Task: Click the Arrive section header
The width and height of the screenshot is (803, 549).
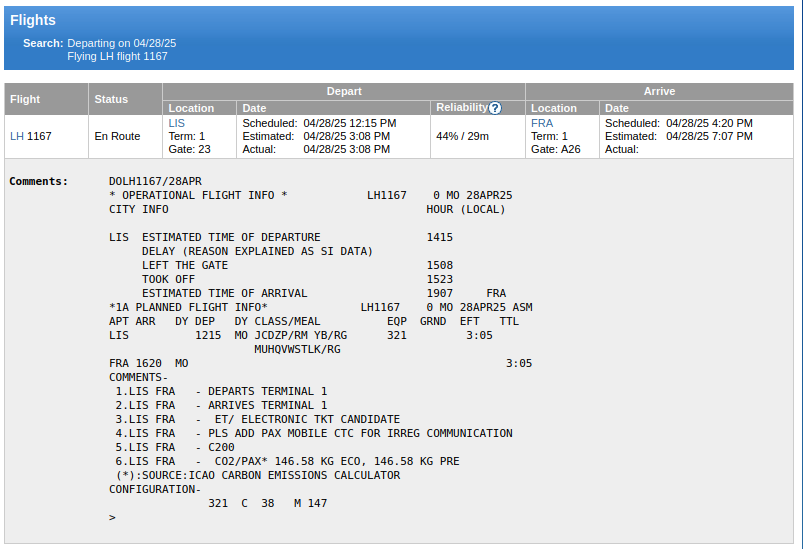Action: point(659,91)
